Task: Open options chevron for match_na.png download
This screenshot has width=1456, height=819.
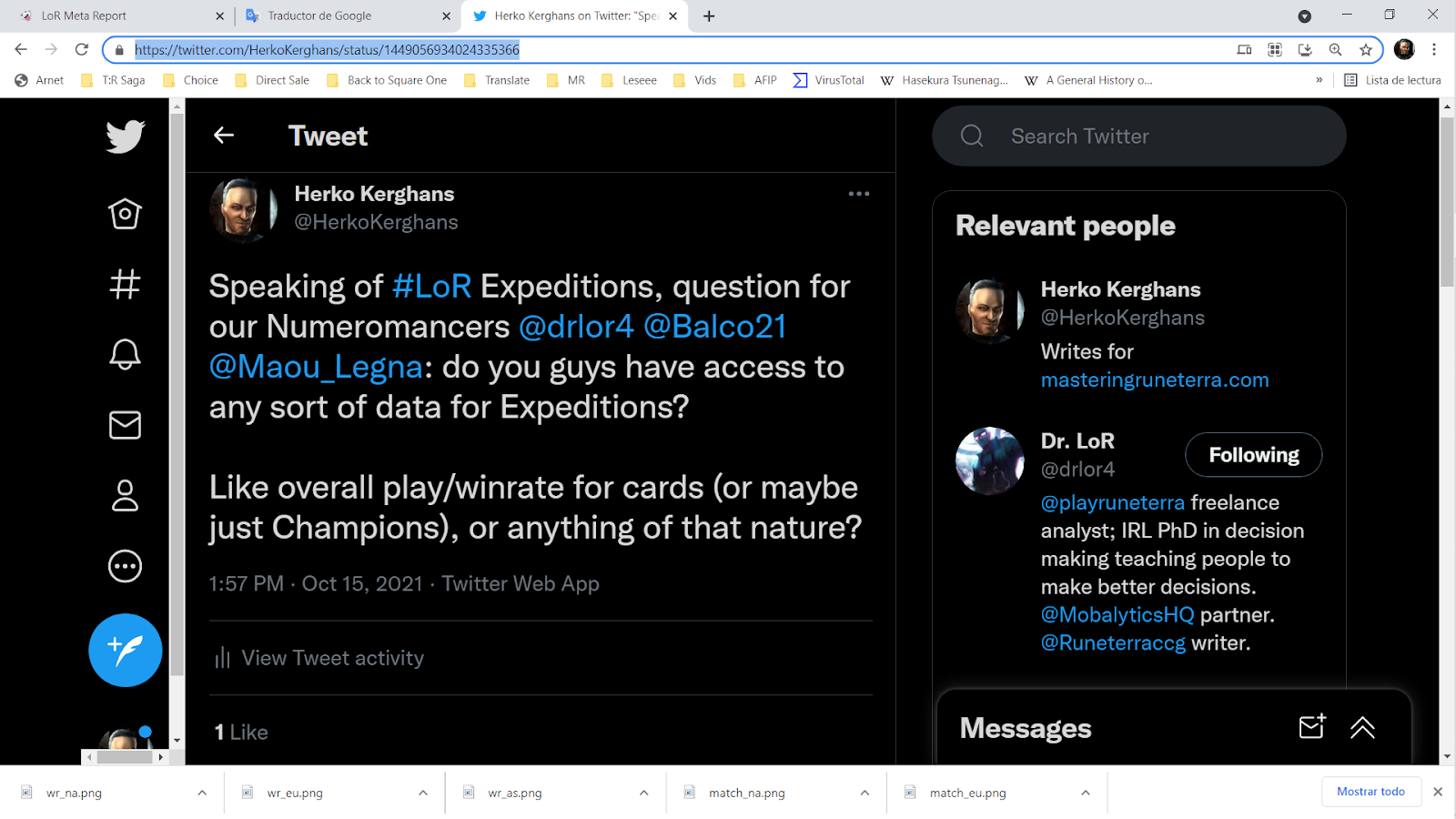Action: click(864, 793)
